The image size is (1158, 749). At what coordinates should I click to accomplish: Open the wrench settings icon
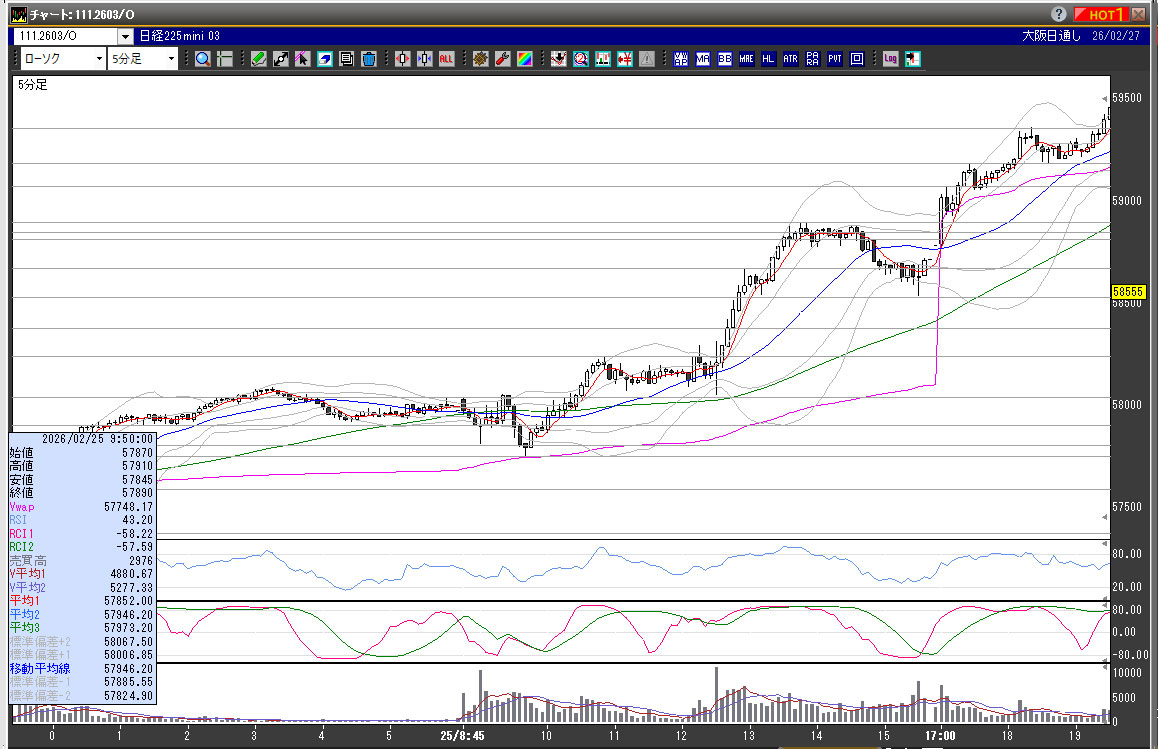click(502, 59)
